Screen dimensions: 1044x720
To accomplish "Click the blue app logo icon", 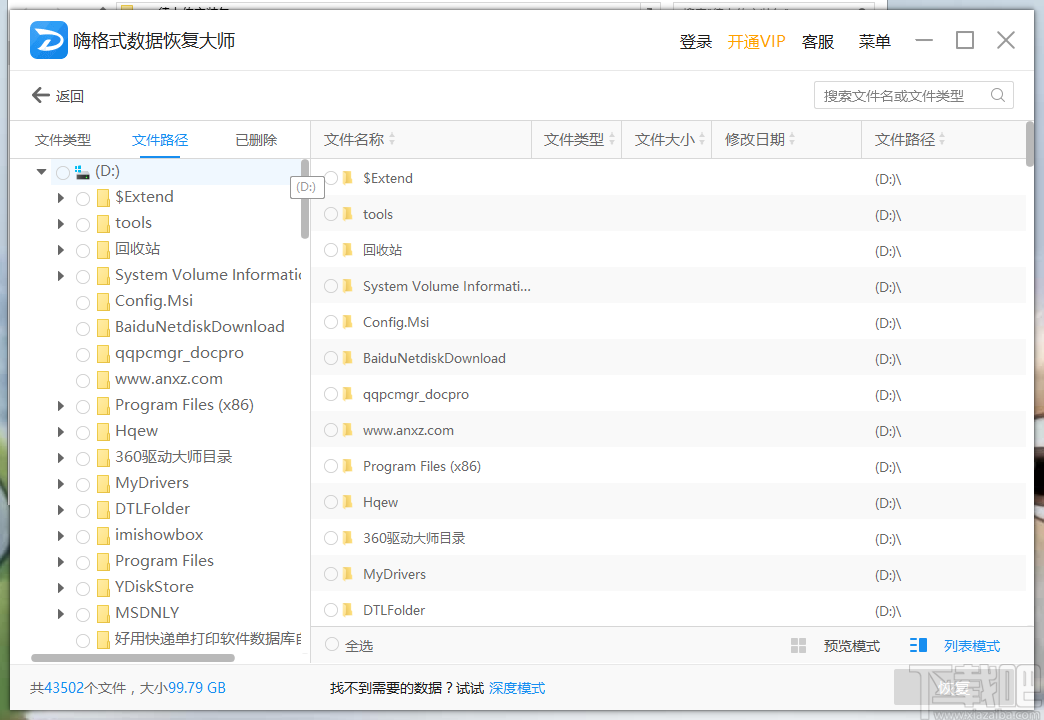I will pyautogui.click(x=49, y=41).
